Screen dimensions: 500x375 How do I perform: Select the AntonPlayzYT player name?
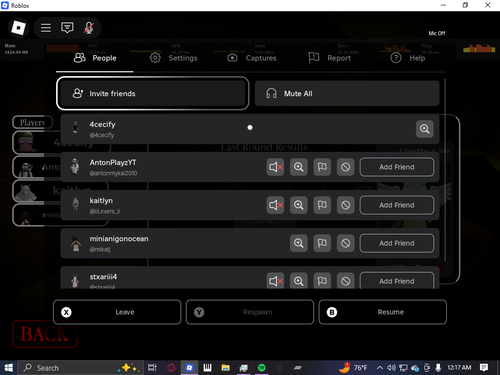tap(113, 162)
